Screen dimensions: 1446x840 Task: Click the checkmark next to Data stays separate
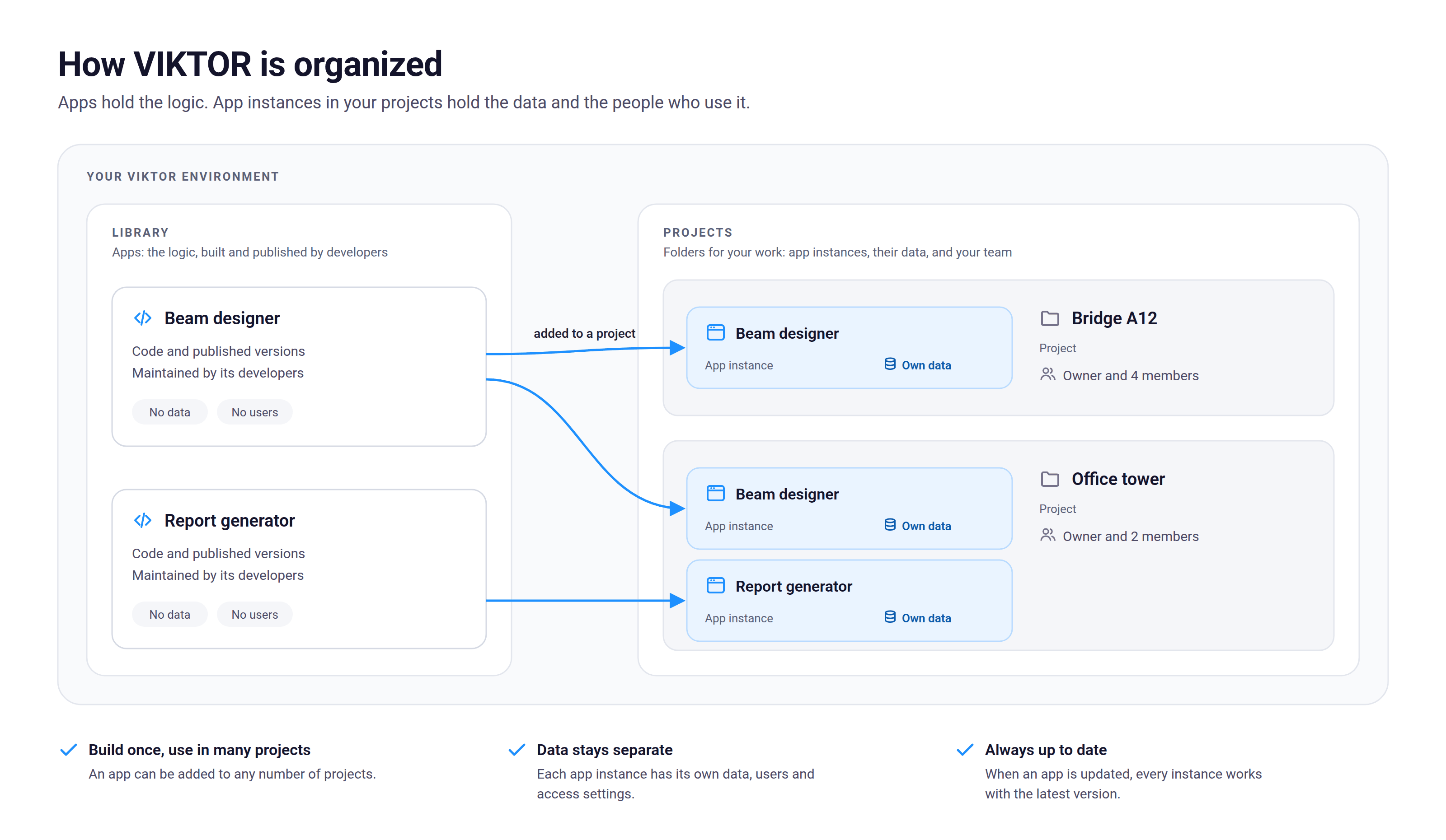point(517,750)
